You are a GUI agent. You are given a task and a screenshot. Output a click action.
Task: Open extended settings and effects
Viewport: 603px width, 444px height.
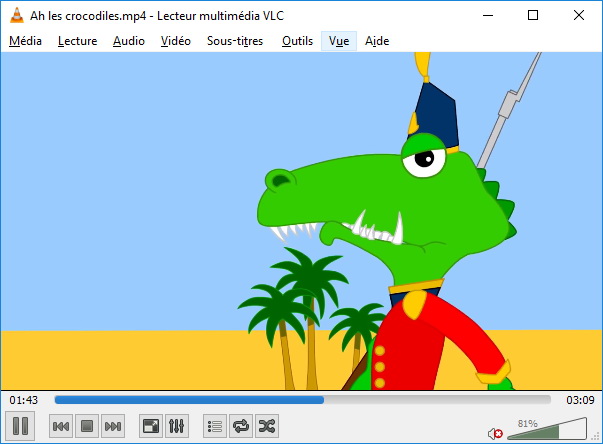[177, 426]
